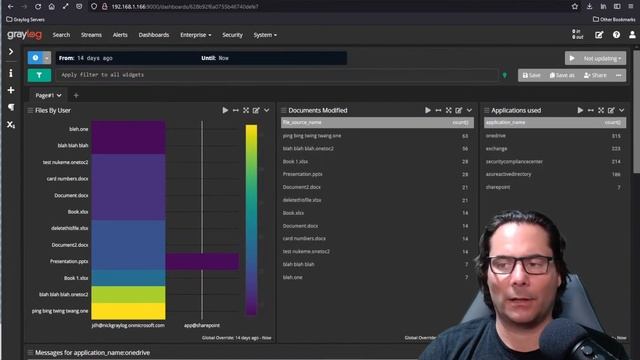Select the exchange application row

coord(555,149)
